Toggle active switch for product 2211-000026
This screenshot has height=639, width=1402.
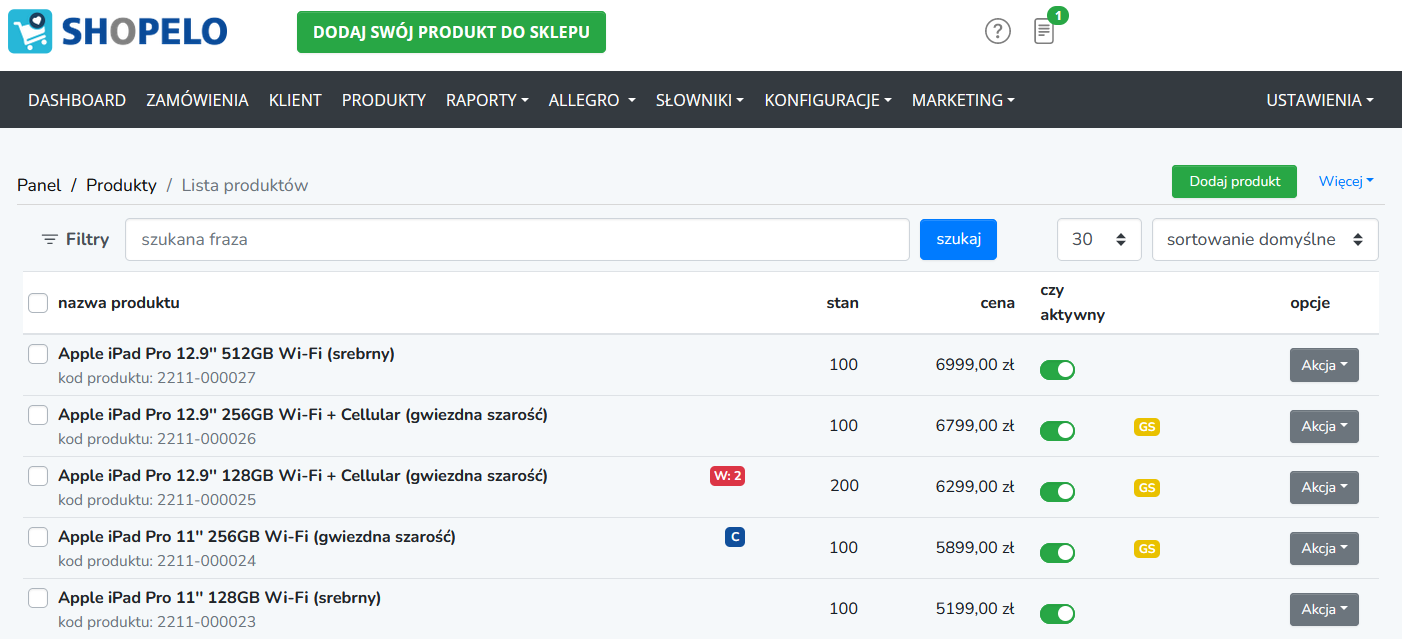click(x=1057, y=431)
